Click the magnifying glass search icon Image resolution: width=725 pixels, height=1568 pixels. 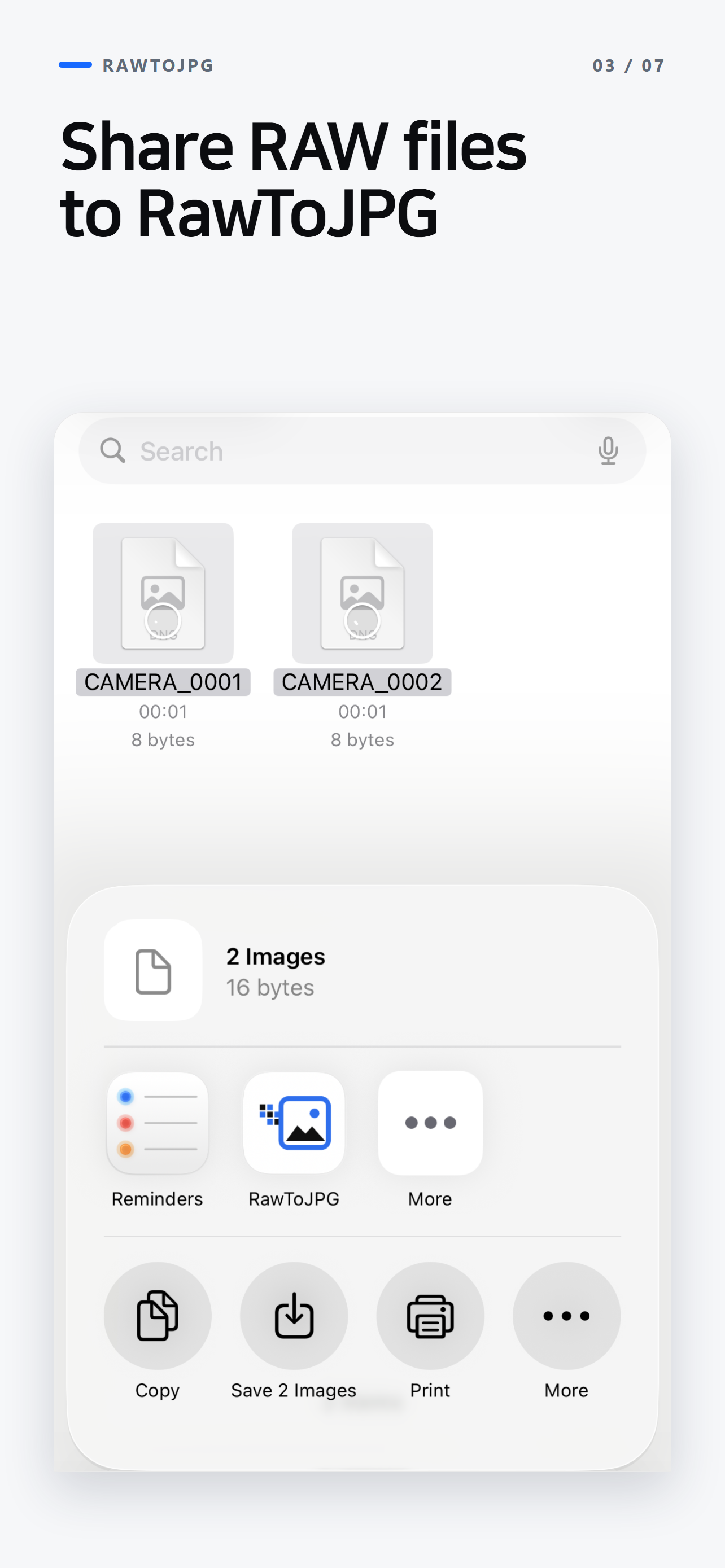tap(112, 451)
